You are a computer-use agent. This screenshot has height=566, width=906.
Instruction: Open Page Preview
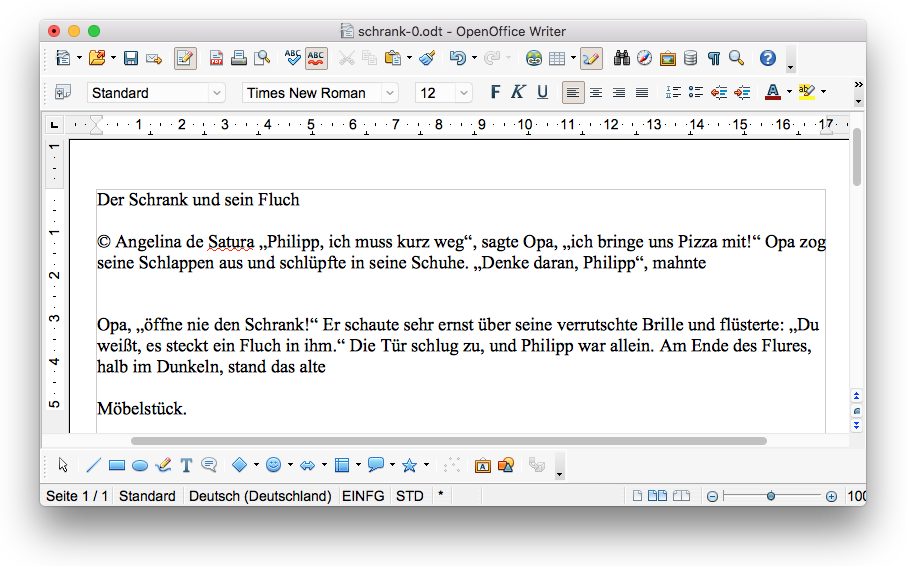pyautogui.click(x=262, y=58)
